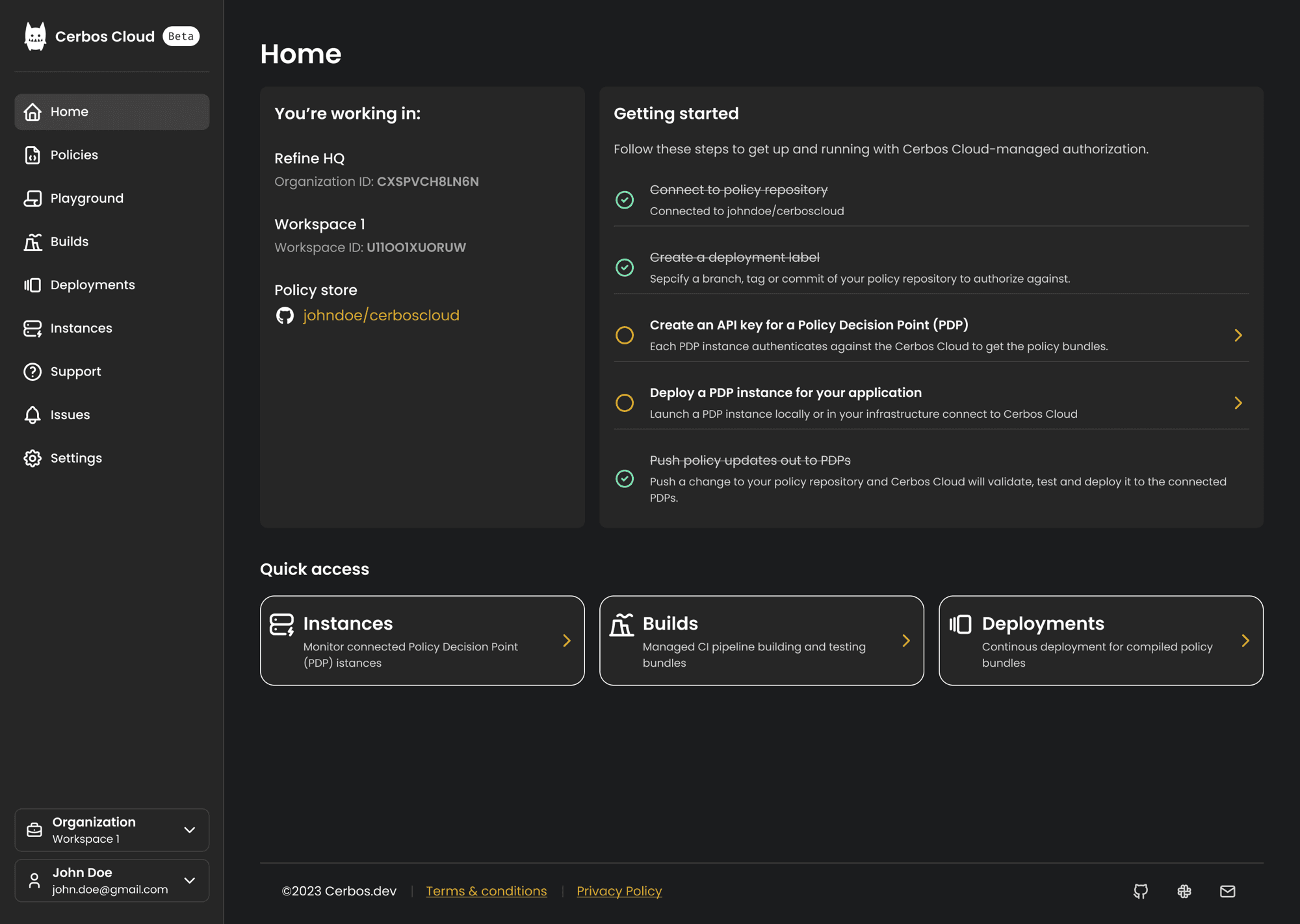Click the Builds crane icon in sidebar
Viewport: 1300px width, 924px height.
point(32,242)
